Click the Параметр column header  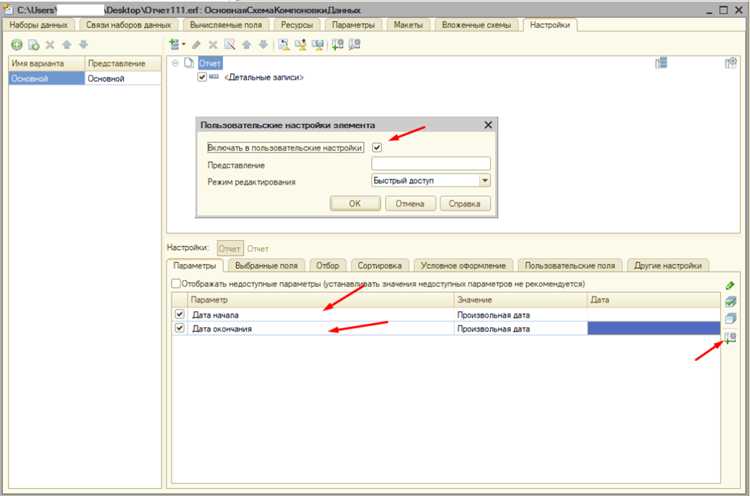(320, 300)
